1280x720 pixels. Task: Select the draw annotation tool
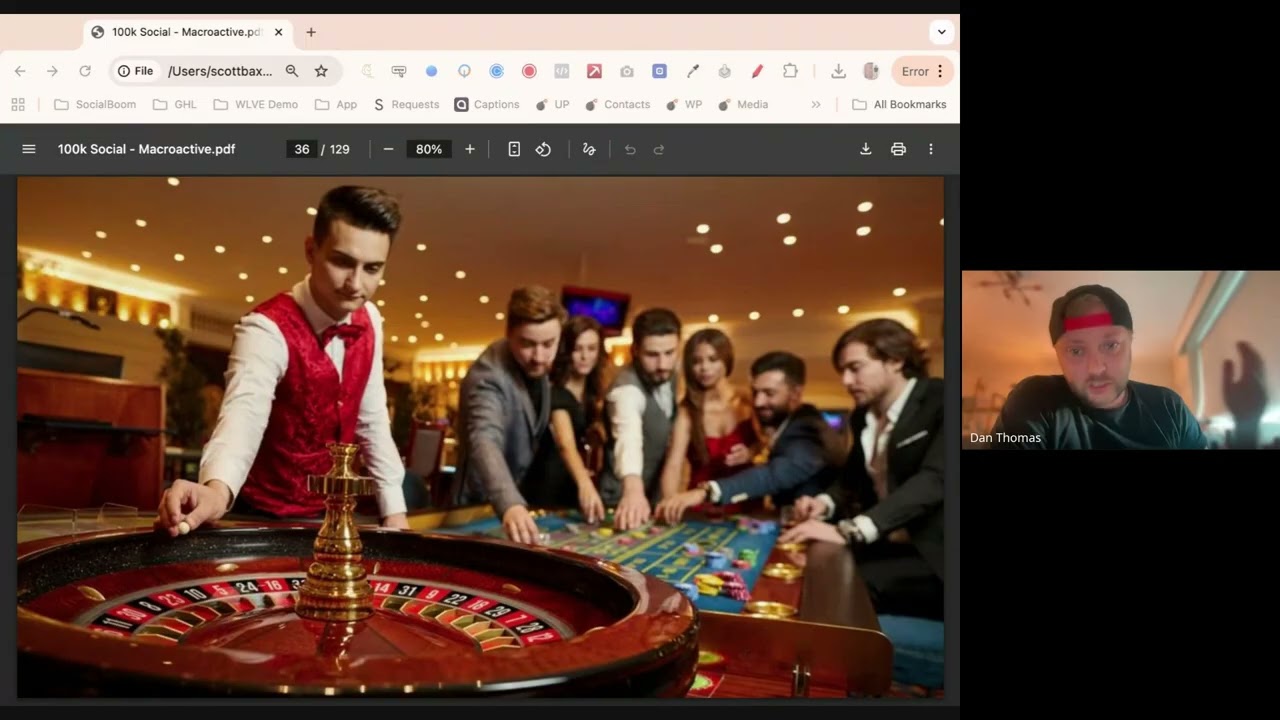point(589,149)
